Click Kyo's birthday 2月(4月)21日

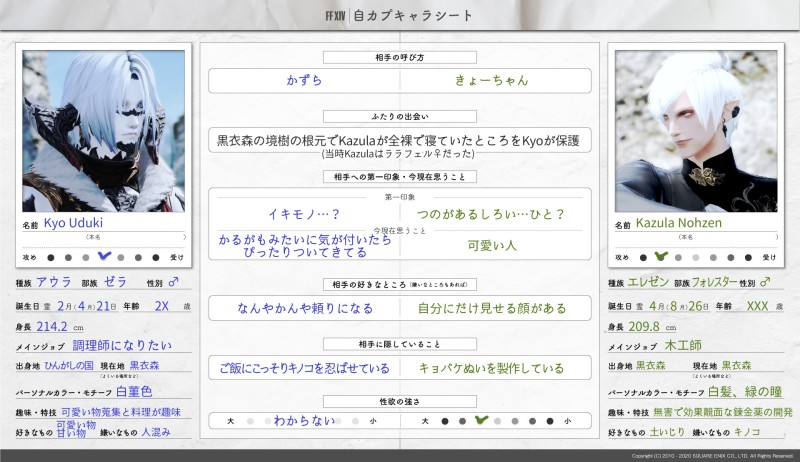pyautogui.click(x=87, y=306)
